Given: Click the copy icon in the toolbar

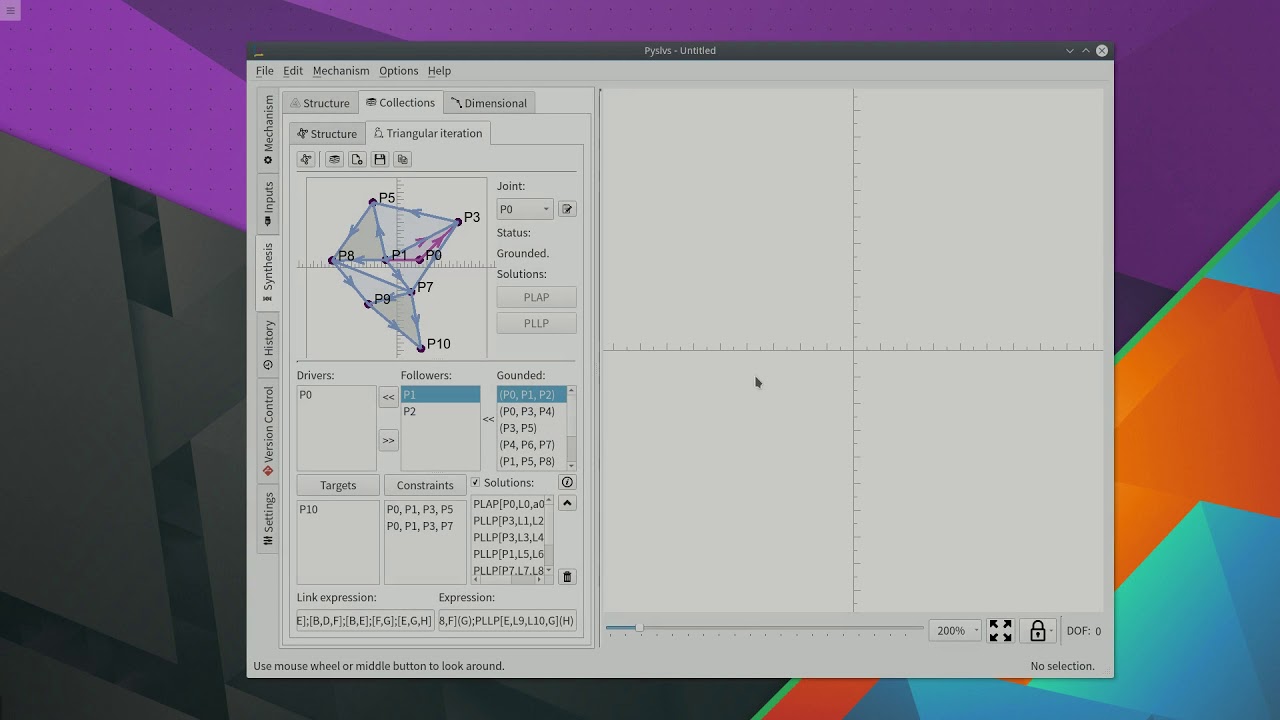Looking at the screenshot, I should coord(403,159).
